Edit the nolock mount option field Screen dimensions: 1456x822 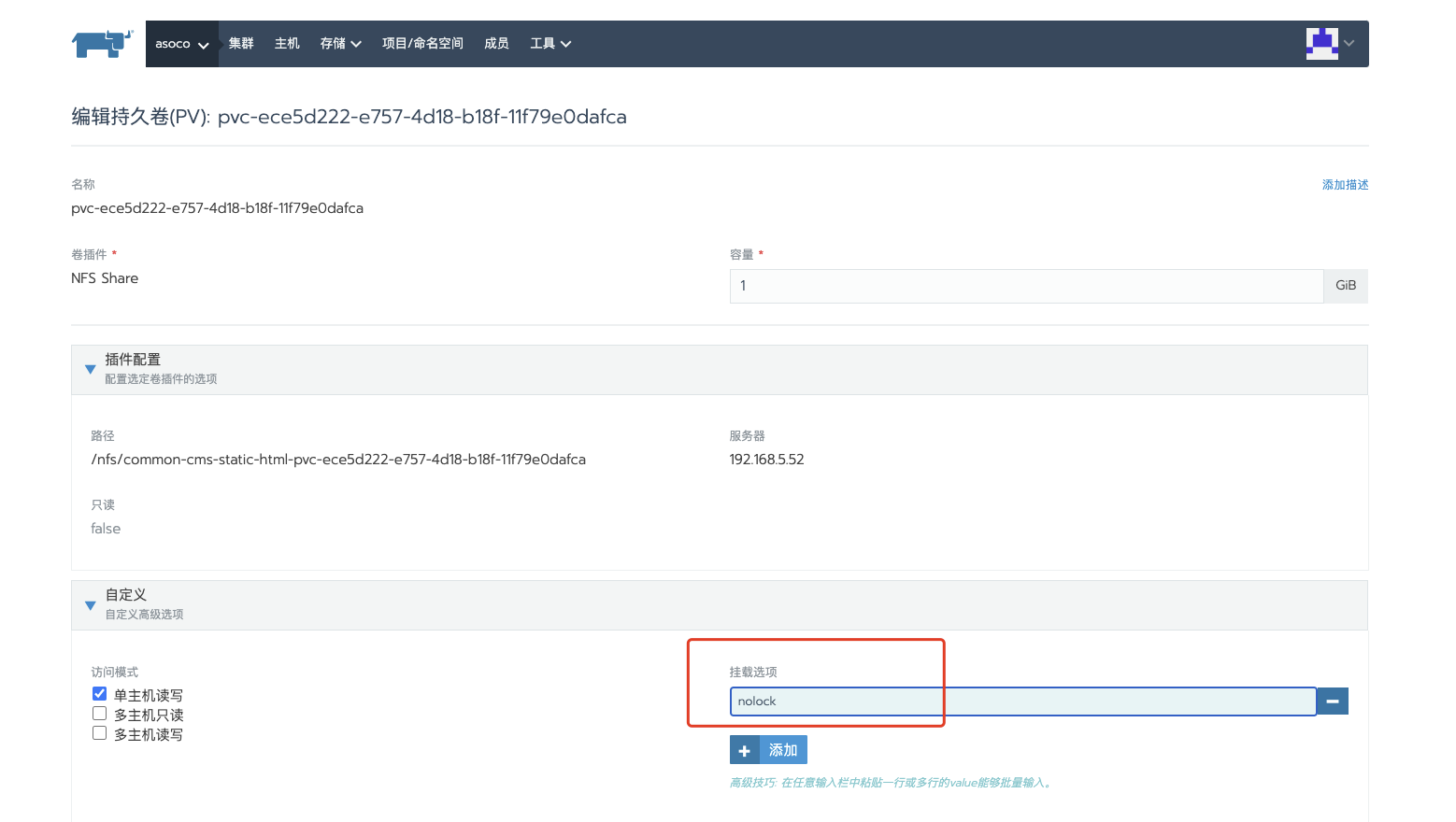1022,702
